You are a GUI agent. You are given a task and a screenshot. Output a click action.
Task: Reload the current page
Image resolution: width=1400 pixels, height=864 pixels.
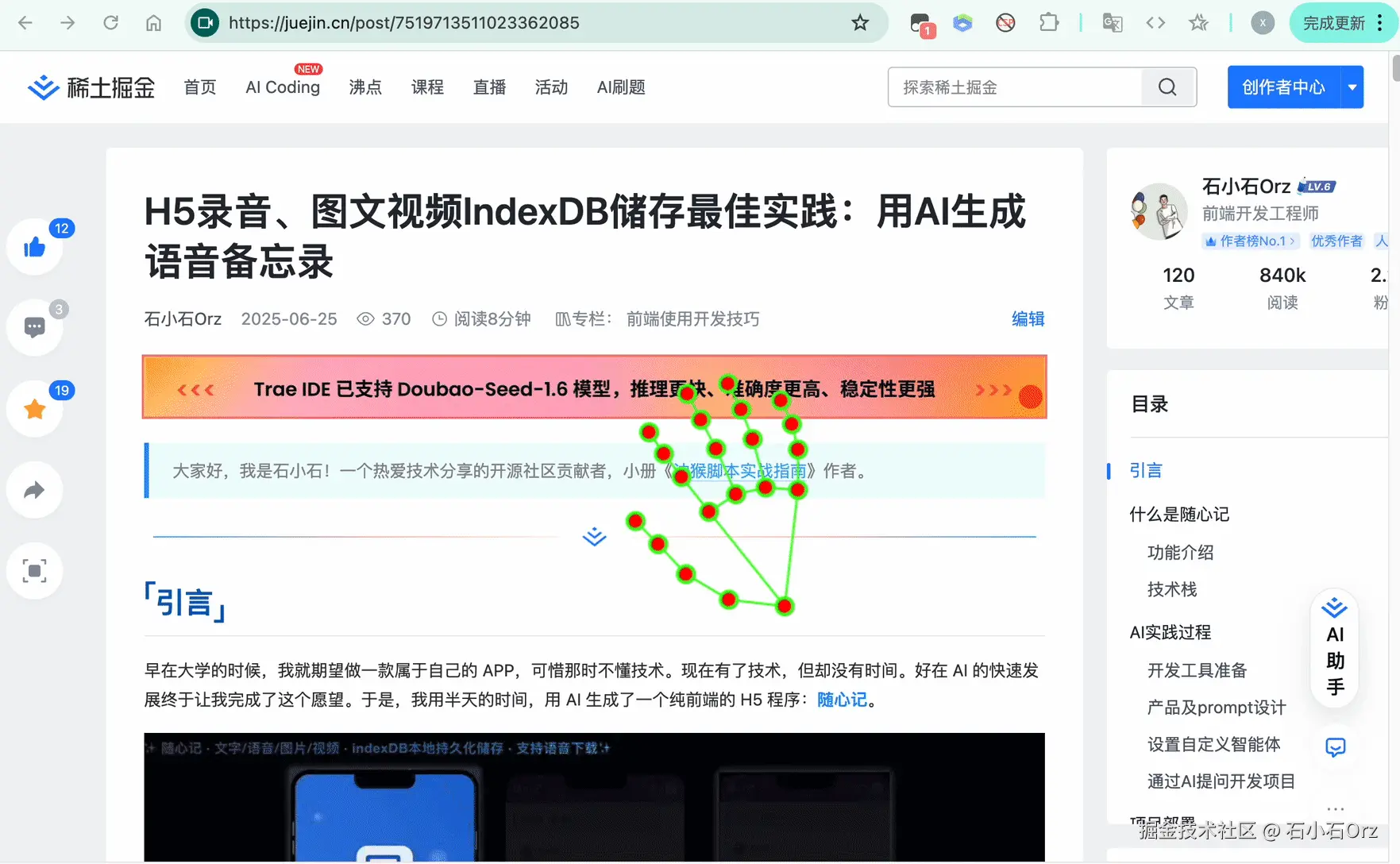[110, 23]
